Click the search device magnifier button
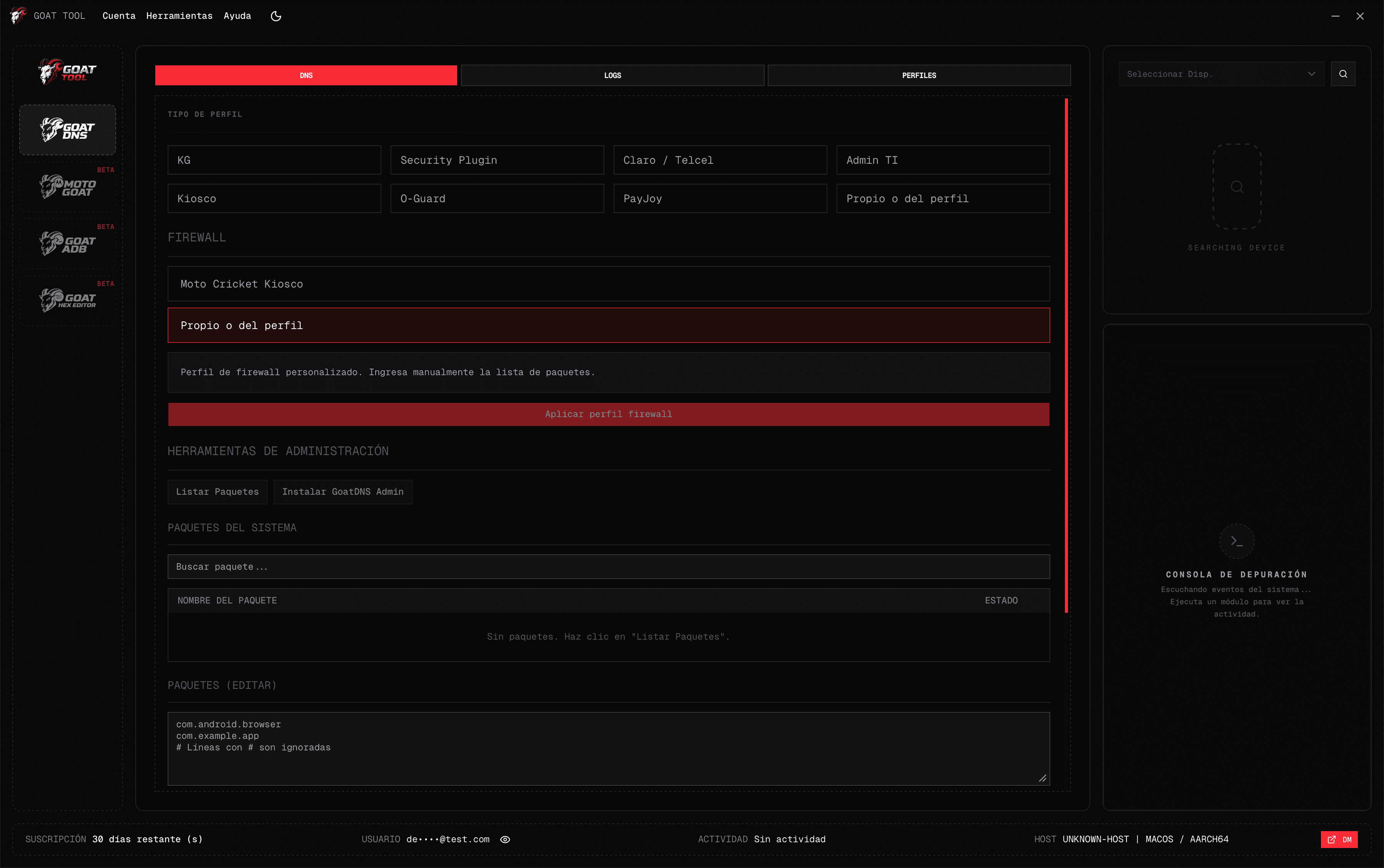Screen dimensions: 1384x868 (x=1342, y=74)
